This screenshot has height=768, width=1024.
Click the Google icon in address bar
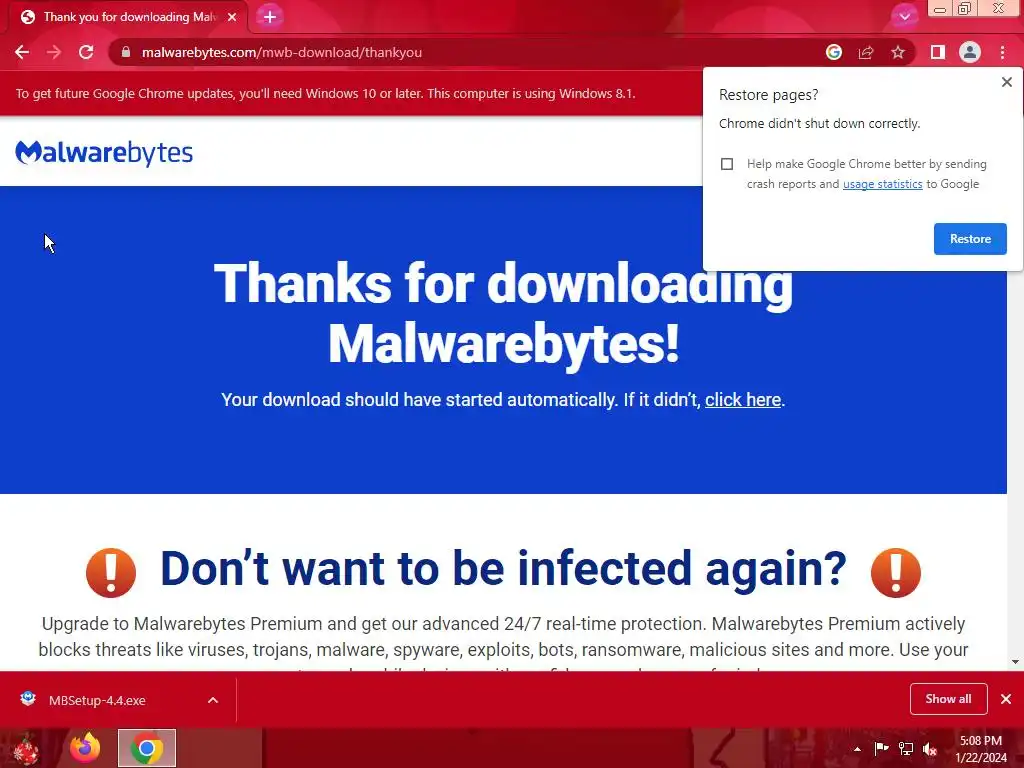834,52
